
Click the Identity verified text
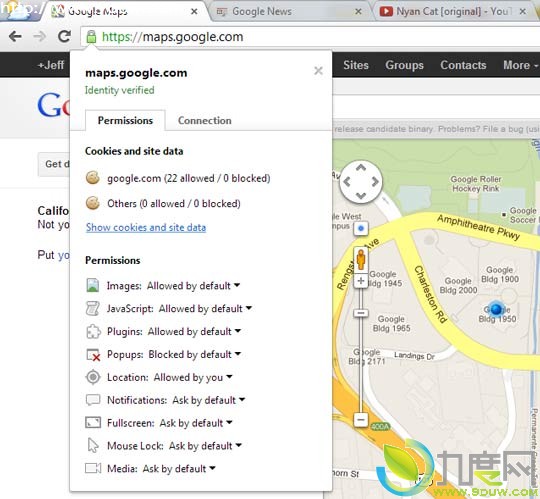(120, 90)
